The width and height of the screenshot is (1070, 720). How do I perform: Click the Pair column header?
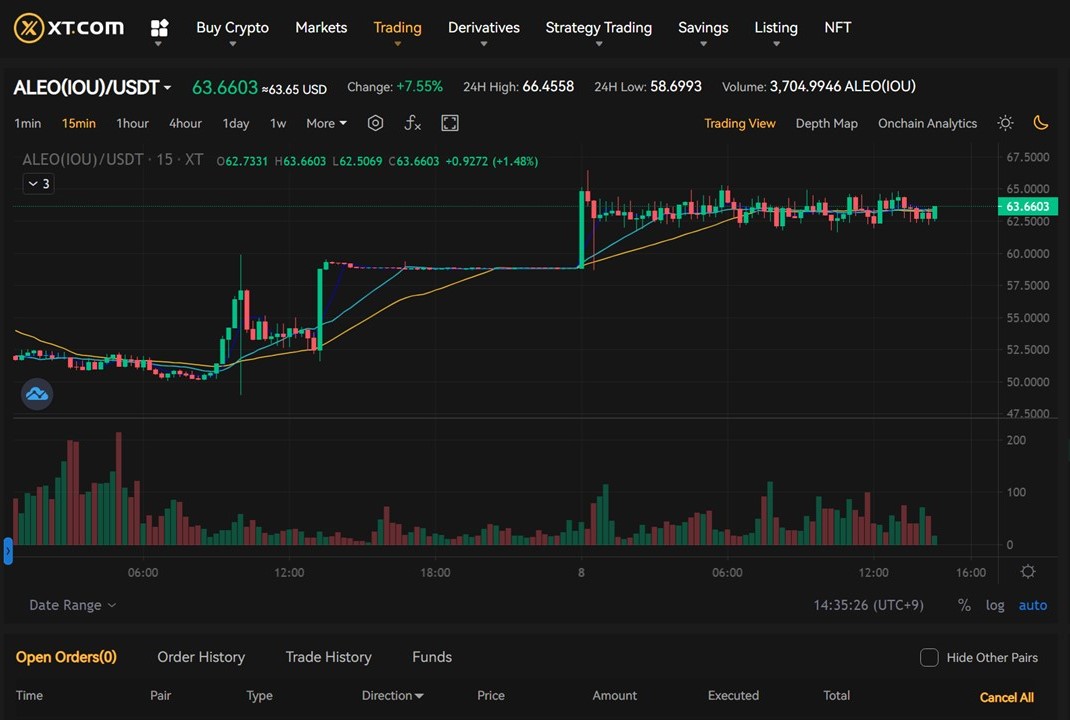pyautogui.click(x=160, y=695)
